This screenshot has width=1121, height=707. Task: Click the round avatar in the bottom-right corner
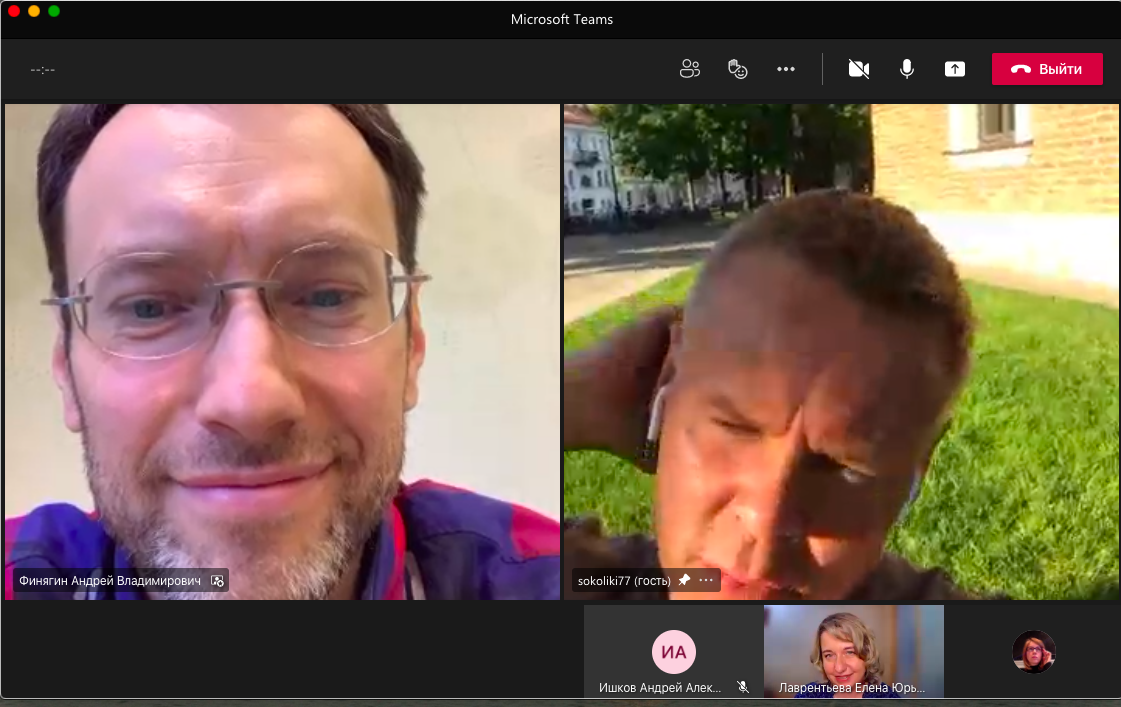point(1033,651)
